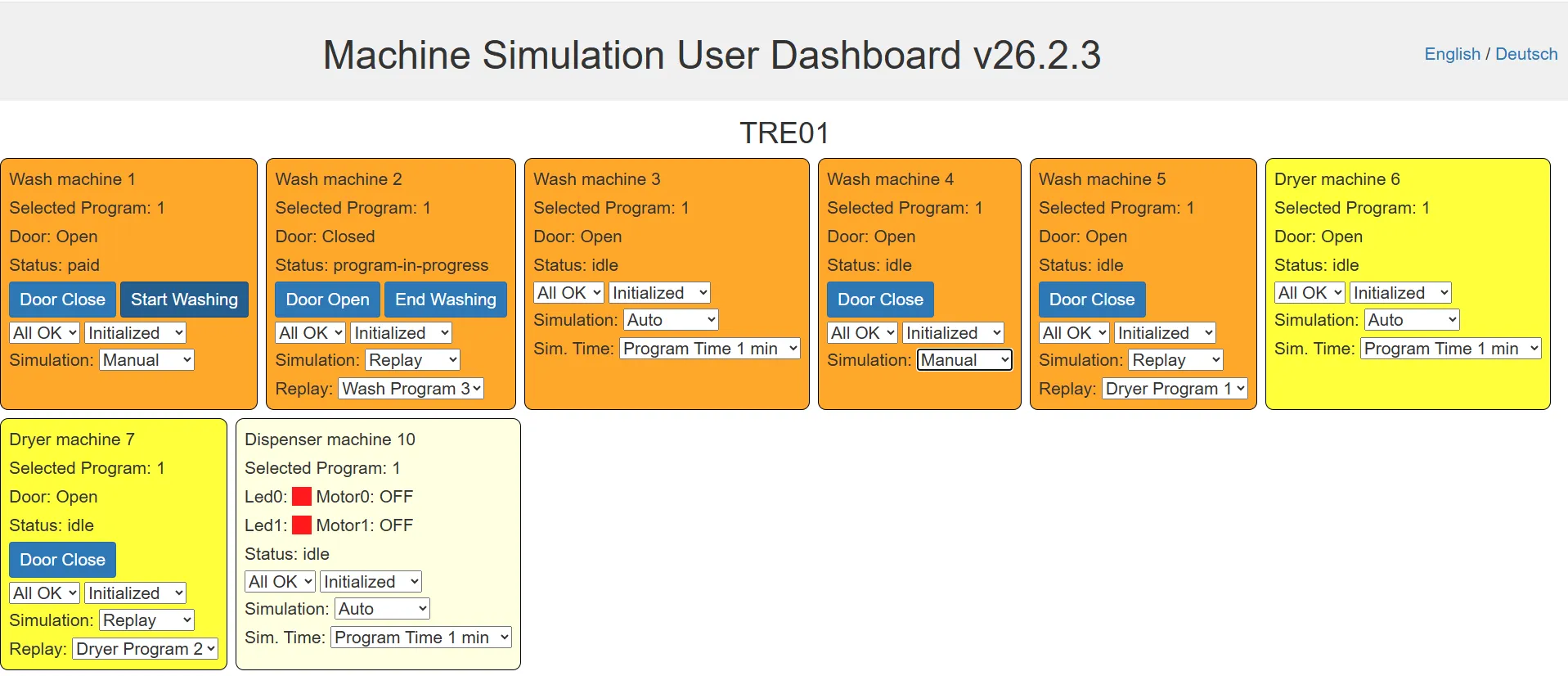Open Dryer Program 2 replay dropdown
Viewport: 1568px width, 676px height.
point(146,649)
